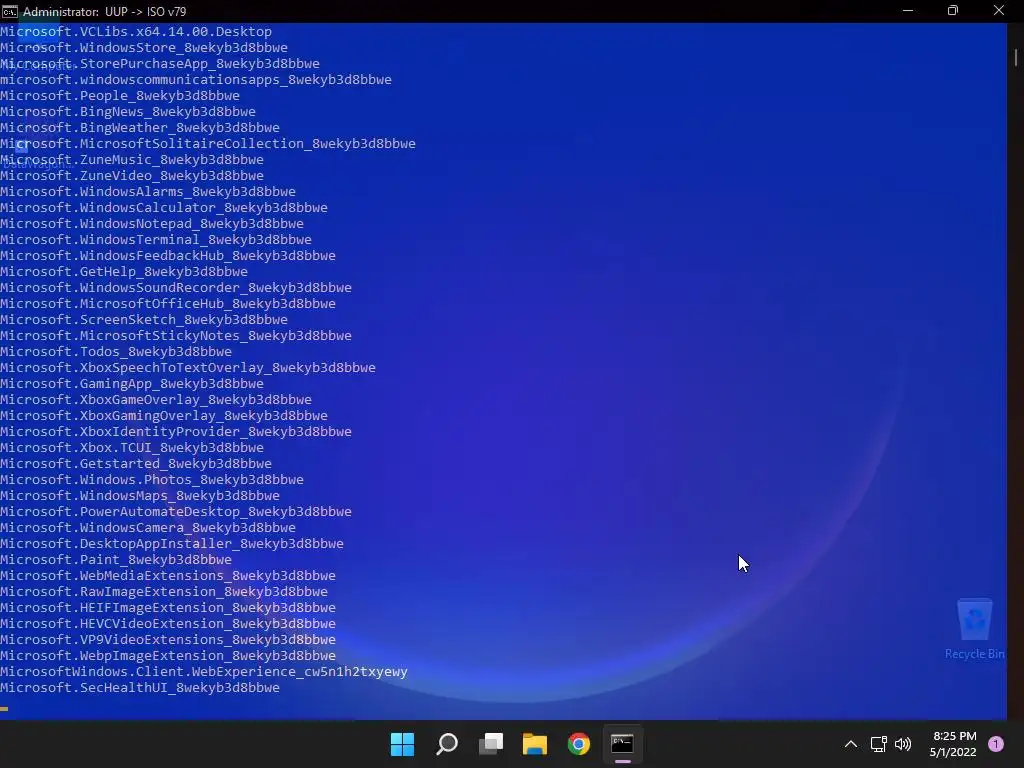Click the Microsoft.HEIFImageExtension line
The height and width of the screenshot is (768, 1024).
[168, 607]
